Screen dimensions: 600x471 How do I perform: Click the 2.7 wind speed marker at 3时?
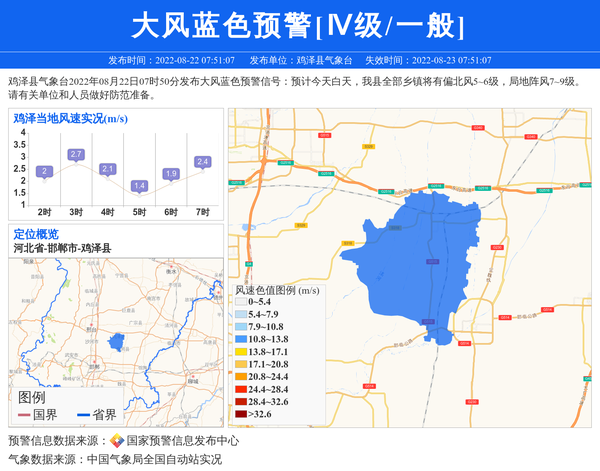(75, 155)
